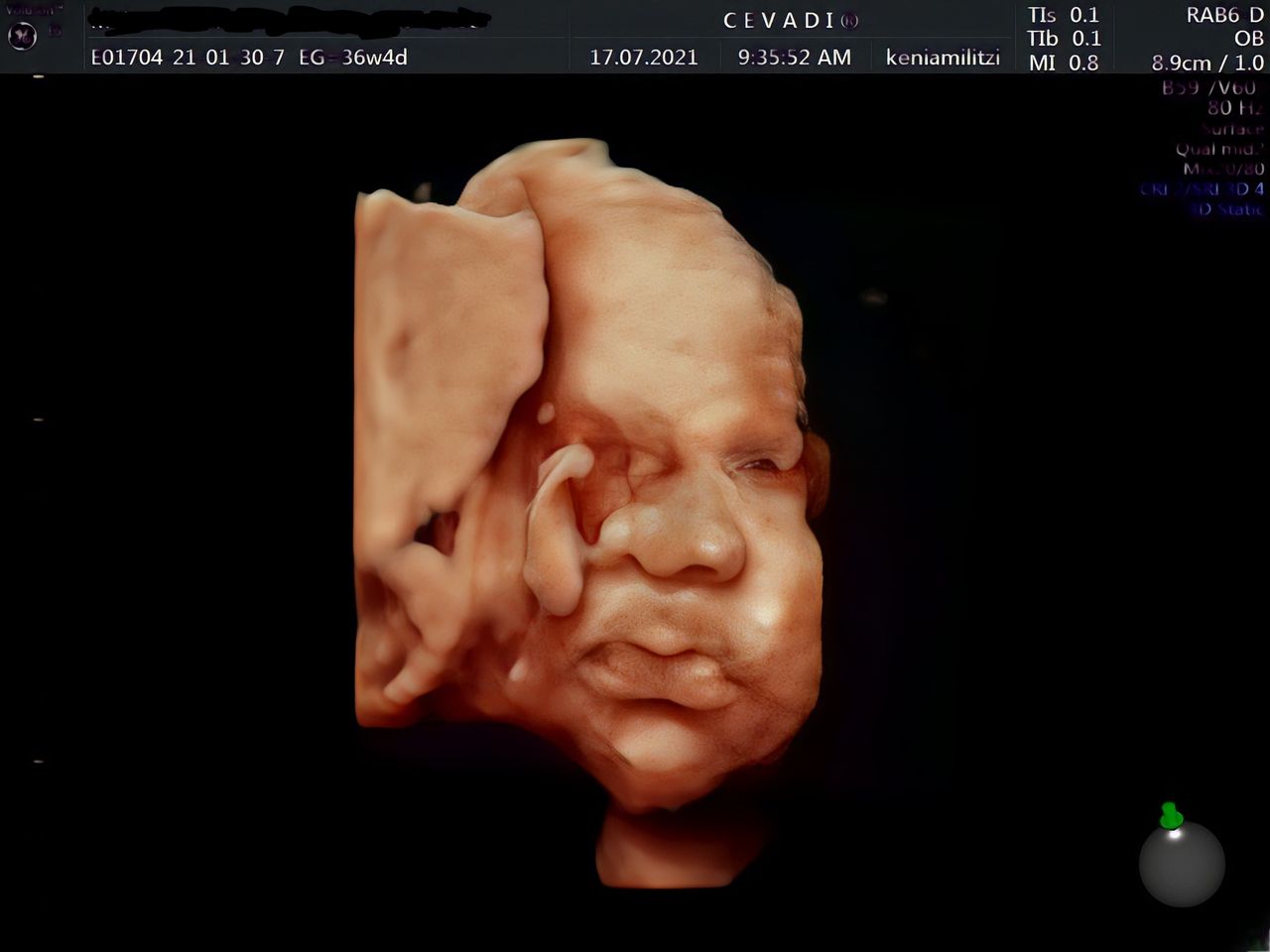The image size is (1270, 952).
Task: Click the OB application preset label
Action: point(1247,39)
